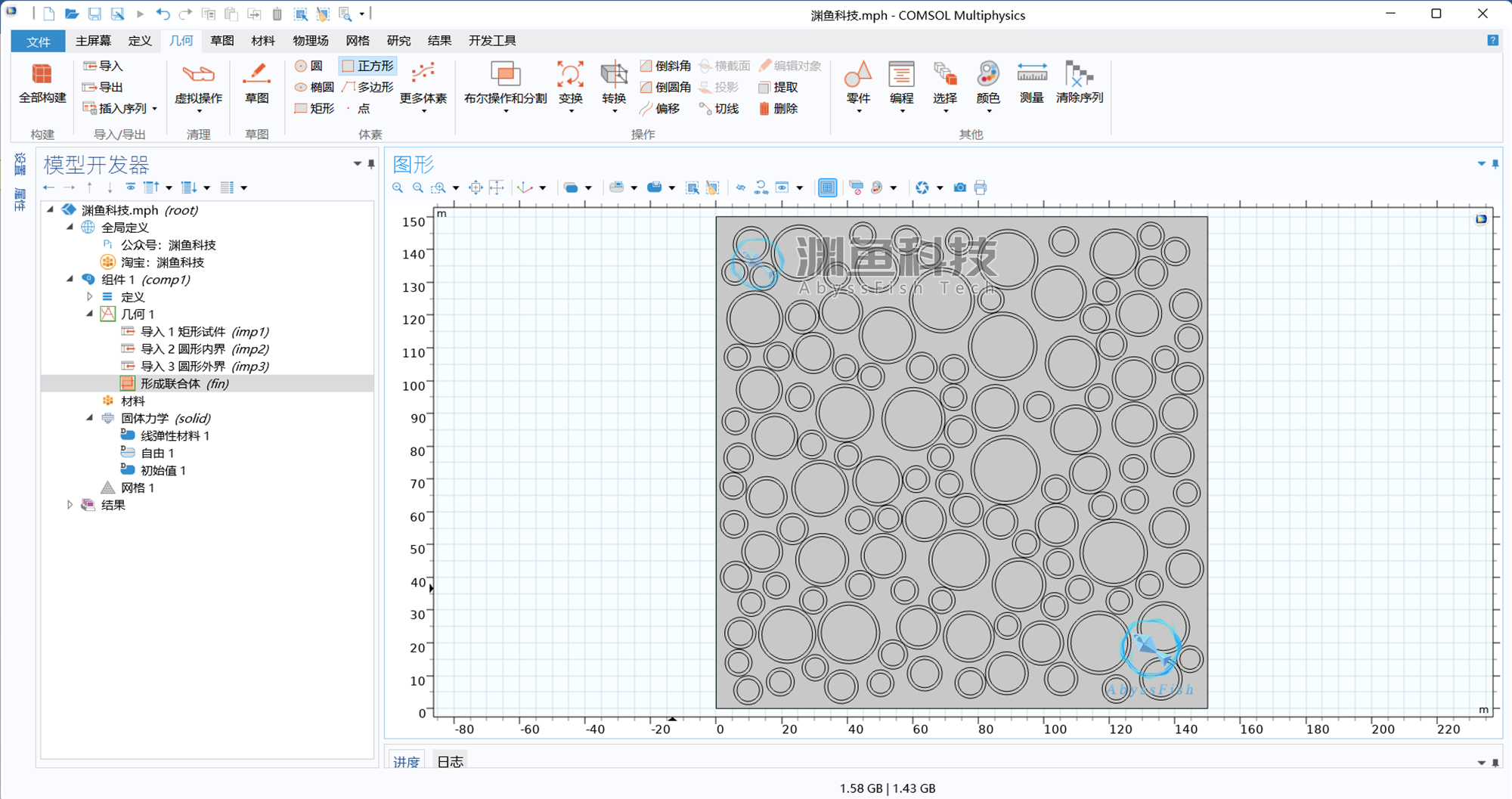1512x799 pixels.
Task: Take a snapshot of the graphics image
Action: pyautogui.click(x=959, y=187)
